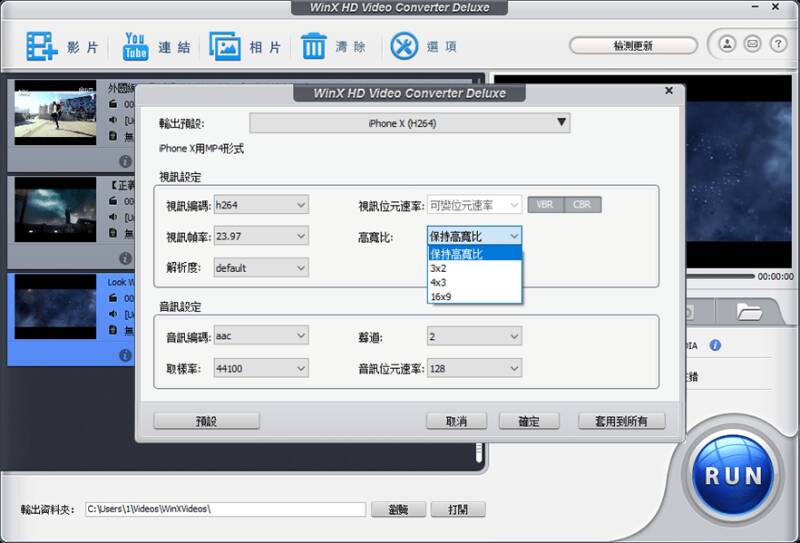
Task: Click the preview playback progress slider
Action: pyautogui.click(x=719, y=276)
